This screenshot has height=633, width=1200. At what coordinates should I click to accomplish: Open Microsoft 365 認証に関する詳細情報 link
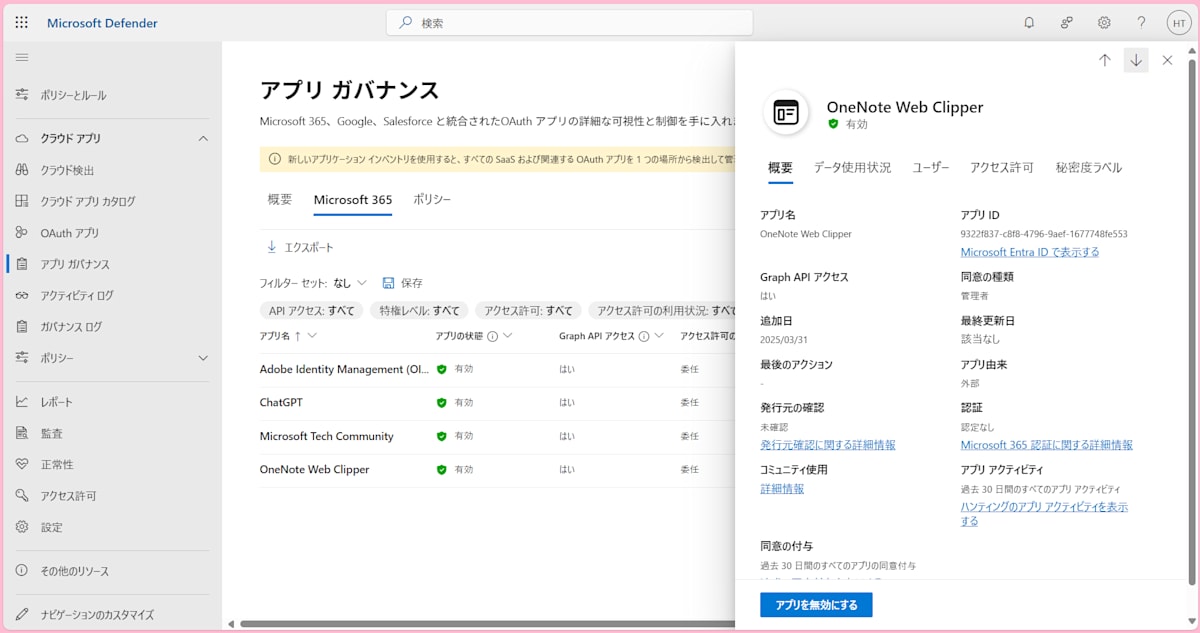point(1047,445)
